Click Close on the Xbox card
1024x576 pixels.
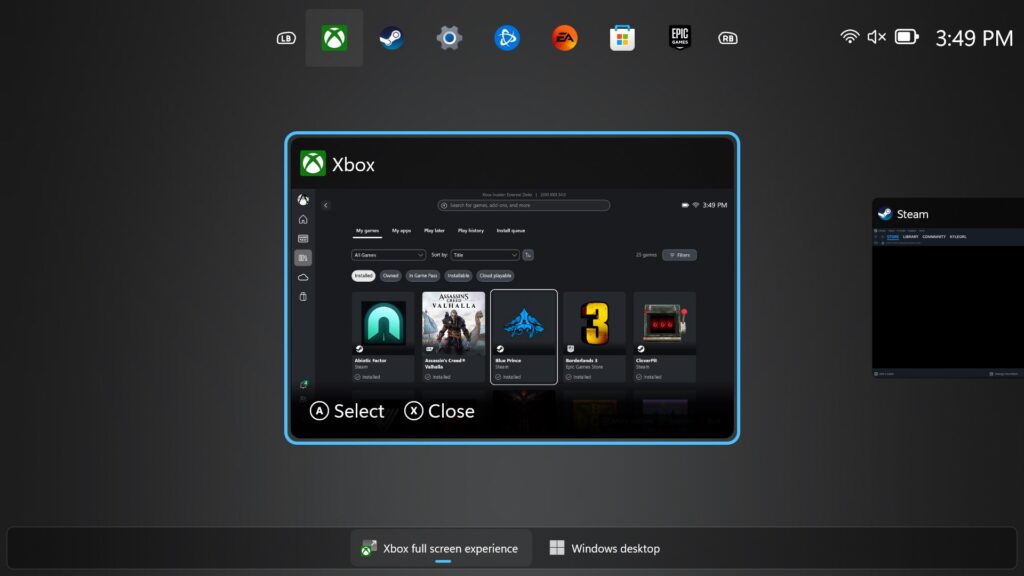click(439, 411)
